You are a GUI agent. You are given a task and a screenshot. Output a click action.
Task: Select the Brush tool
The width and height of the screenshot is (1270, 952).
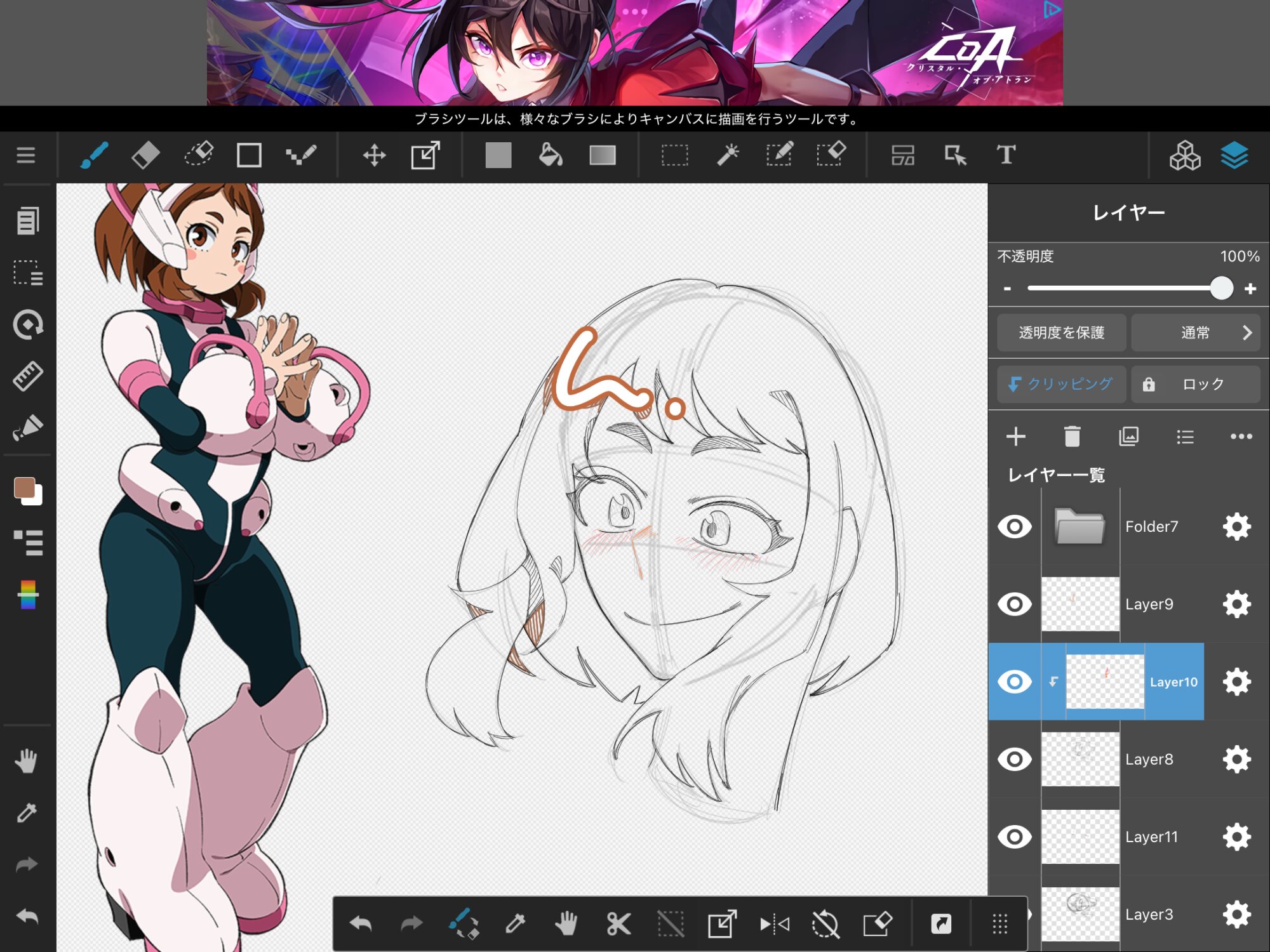click(x=94, y=155)
